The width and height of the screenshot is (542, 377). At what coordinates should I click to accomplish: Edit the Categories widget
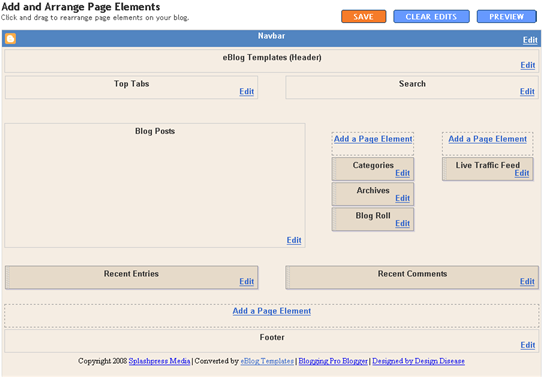click(x=402, y=173)
